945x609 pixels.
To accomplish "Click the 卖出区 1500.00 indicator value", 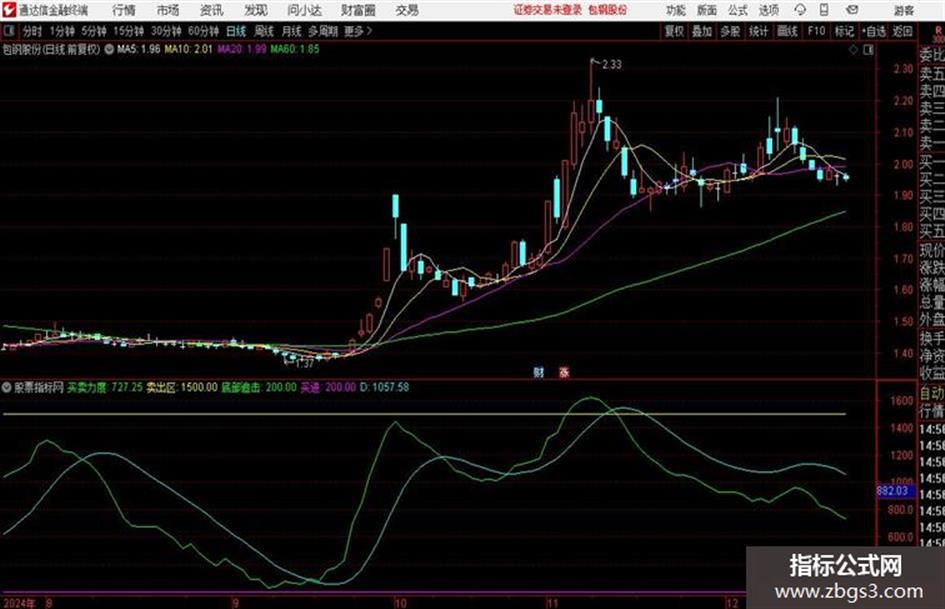I will (182, 387).
